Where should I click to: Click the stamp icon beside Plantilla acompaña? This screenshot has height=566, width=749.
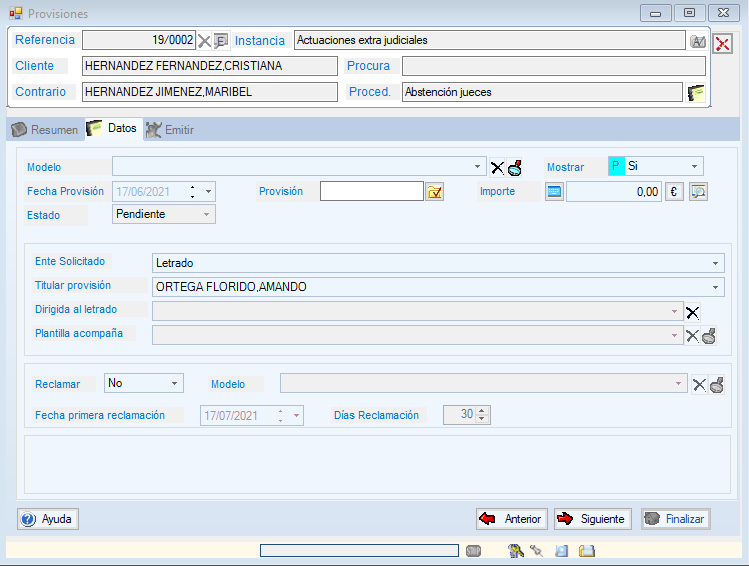coord(709,336)
